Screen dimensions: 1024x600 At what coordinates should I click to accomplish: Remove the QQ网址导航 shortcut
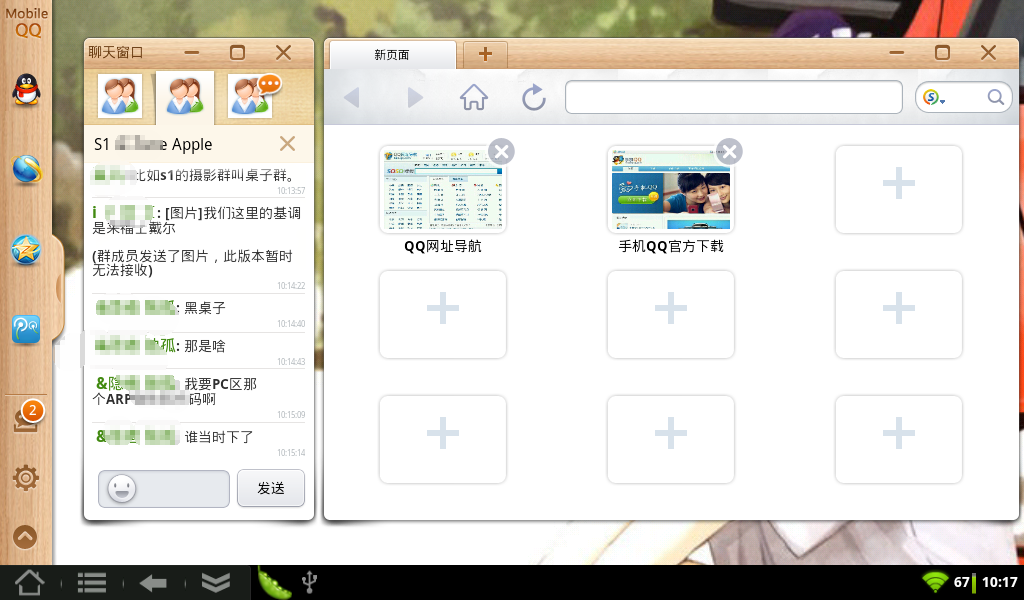(x=502, y=152)
